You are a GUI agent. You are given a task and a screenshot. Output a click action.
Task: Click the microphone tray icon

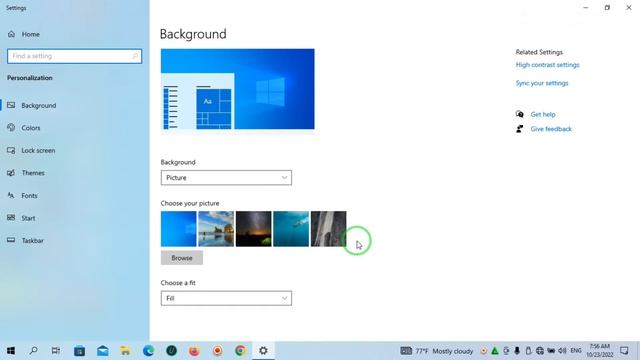pos(517,351)
